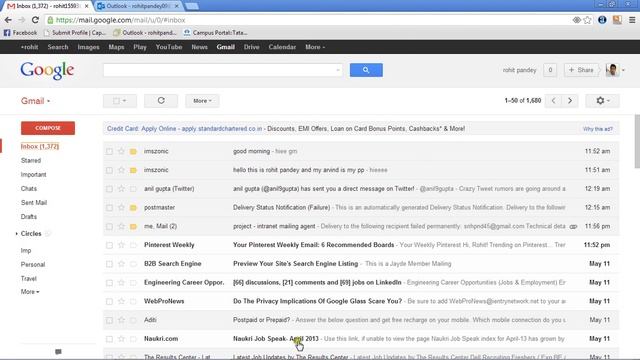Tick the Naukri.com email checkbox
This screenshot has width=640, height=360.
pos(109,339)
